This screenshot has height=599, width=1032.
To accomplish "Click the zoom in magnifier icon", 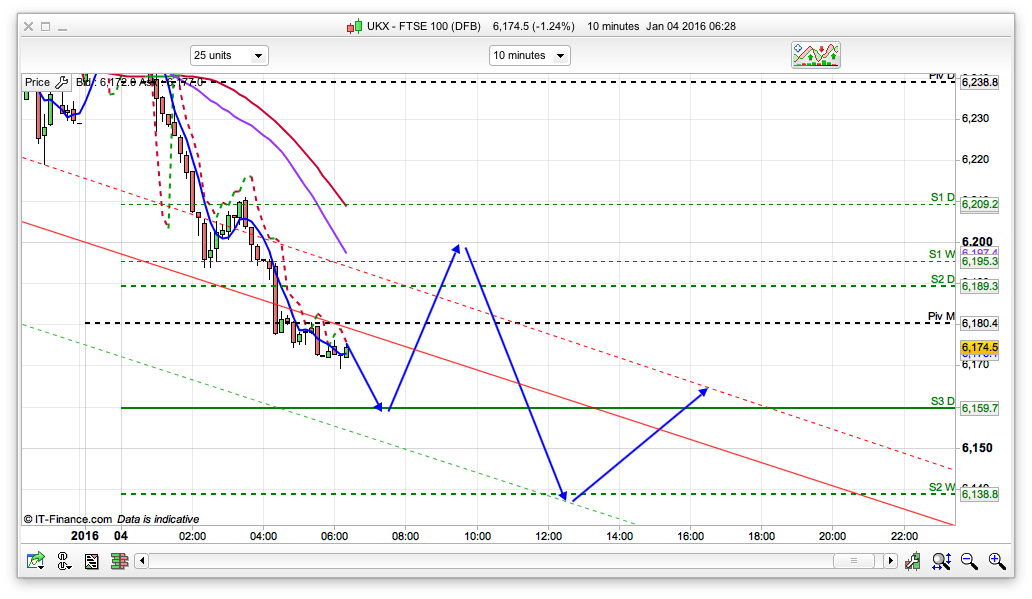I will [996, 562].
